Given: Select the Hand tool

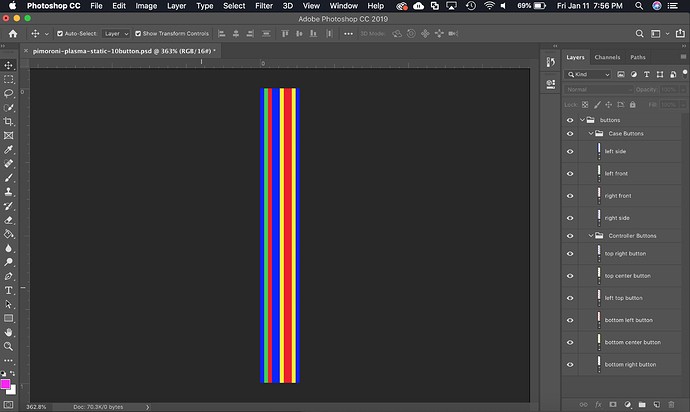Looking at the screenshot, I should click(x=8, y=332).
